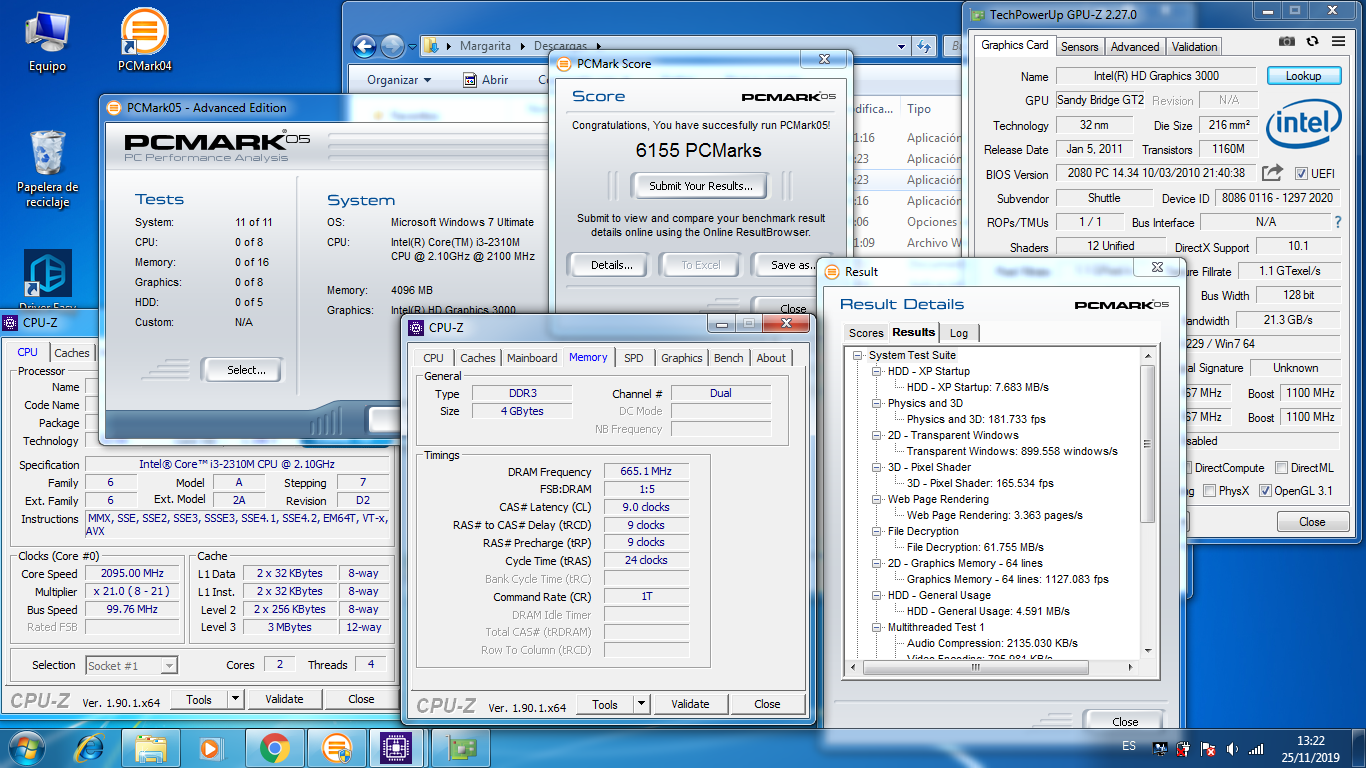Click the BIOS export arrow icon in GPU-Z
This screenshot has height=768, width=1366.
1272,173
